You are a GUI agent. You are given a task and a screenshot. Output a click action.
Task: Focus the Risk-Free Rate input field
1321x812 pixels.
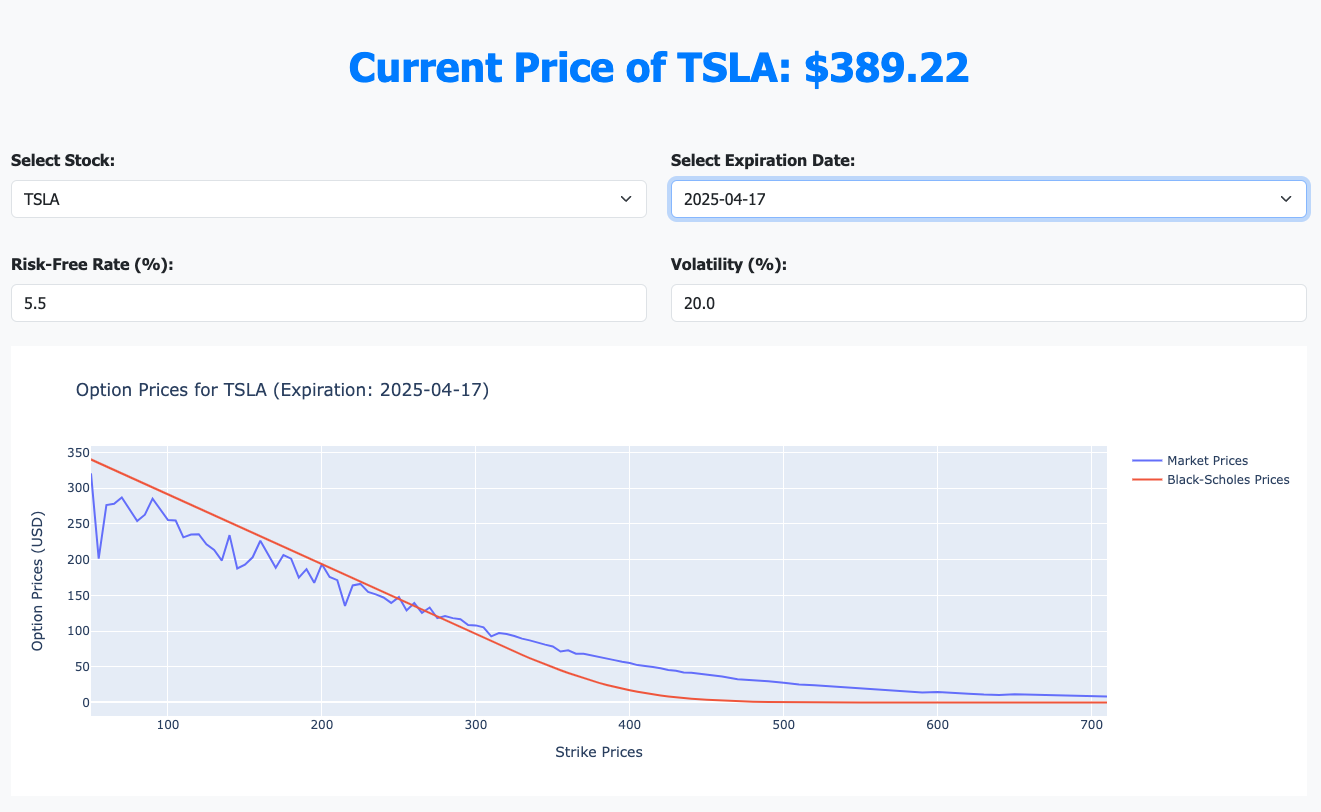[x=328, y=303]
